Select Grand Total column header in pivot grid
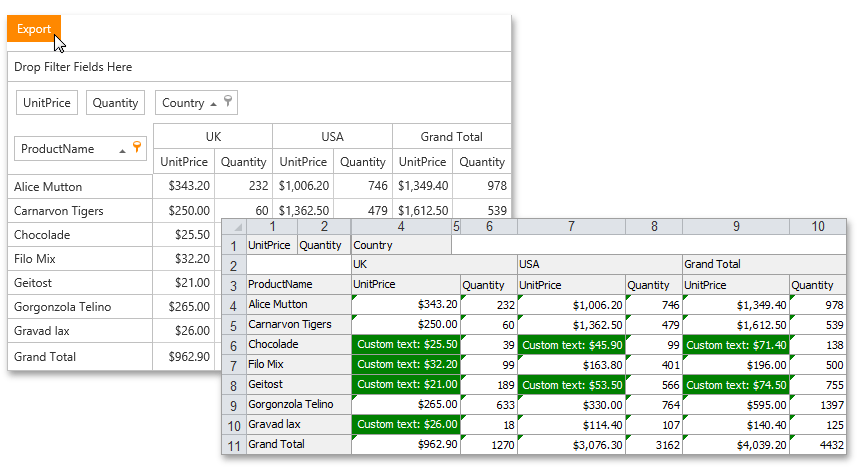 point(451,137)
